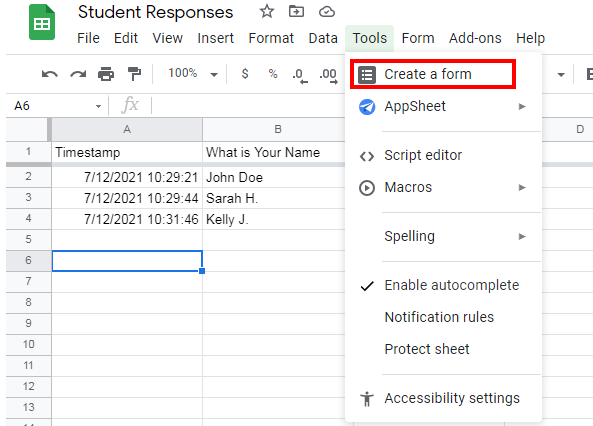Click the John Doe cell
Image resolution: width=593 pixels, height=426 pixels.
coord(274,177)
